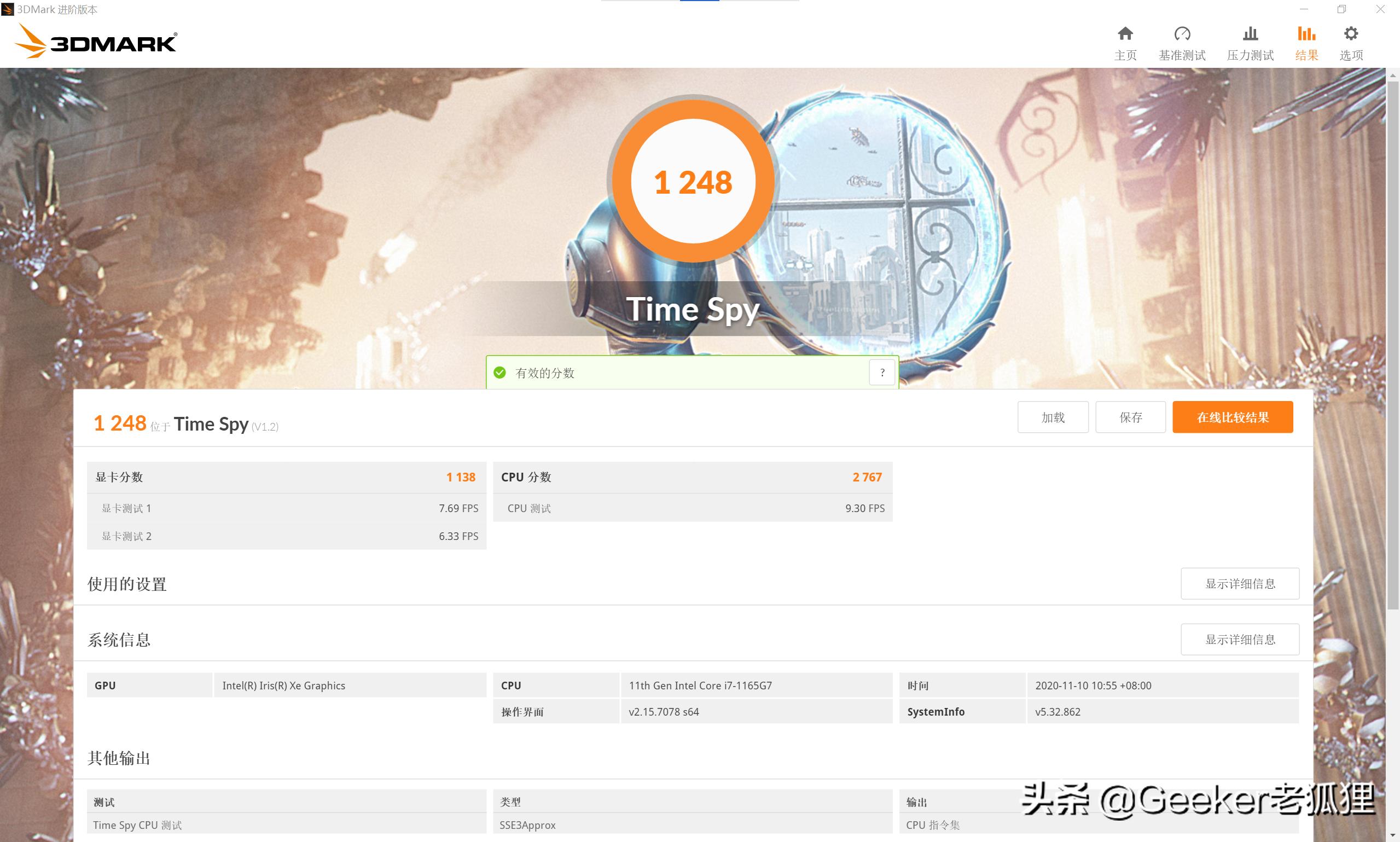Click the 显卡分数 score row
The height and width of the screenshot is (842, 1400).
pos(286,477)
